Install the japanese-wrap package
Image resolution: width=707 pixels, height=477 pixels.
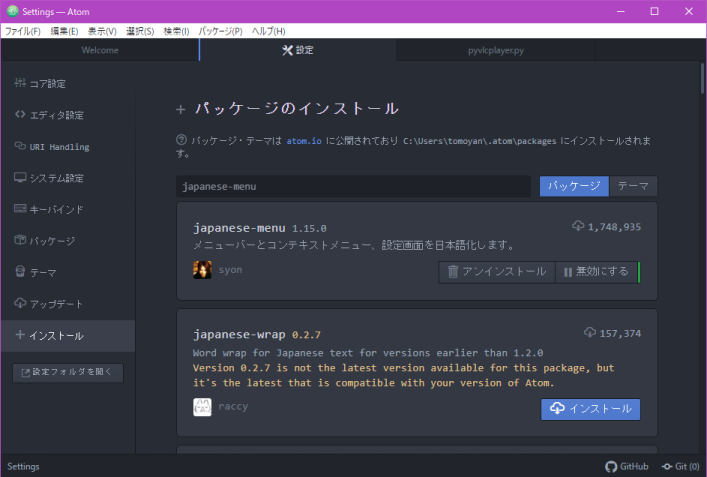point(590,409)
